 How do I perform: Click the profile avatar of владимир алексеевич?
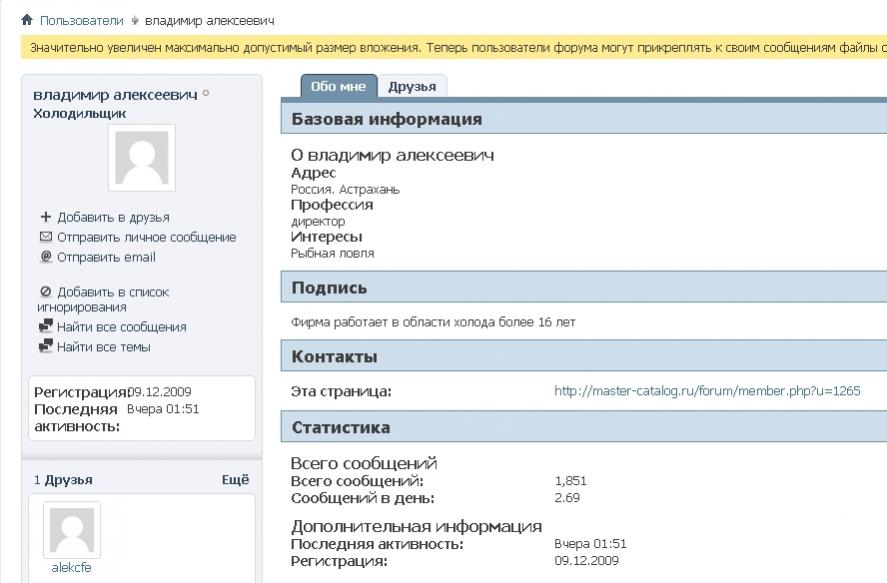141,157
